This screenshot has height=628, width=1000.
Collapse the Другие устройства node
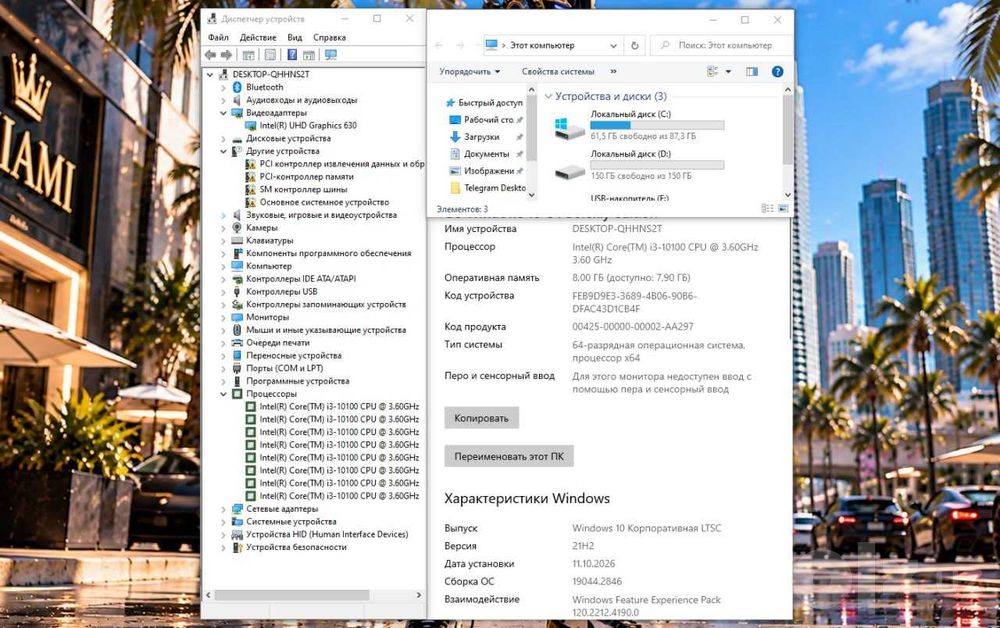223,151
